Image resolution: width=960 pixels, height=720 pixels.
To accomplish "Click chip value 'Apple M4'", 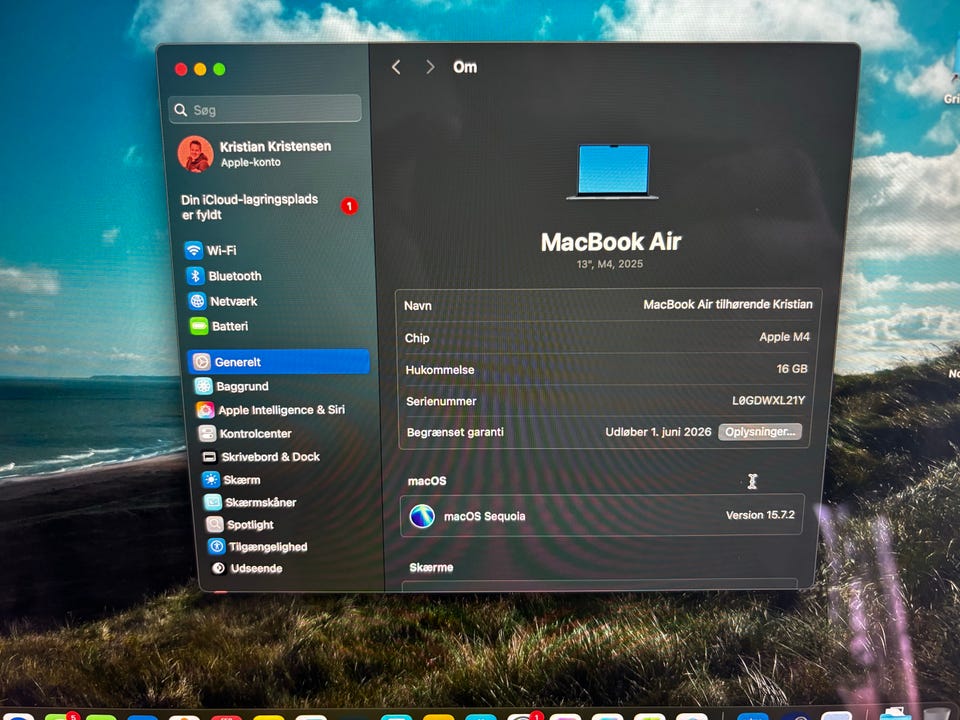I will pyautogui.click(x=784, y=337).
